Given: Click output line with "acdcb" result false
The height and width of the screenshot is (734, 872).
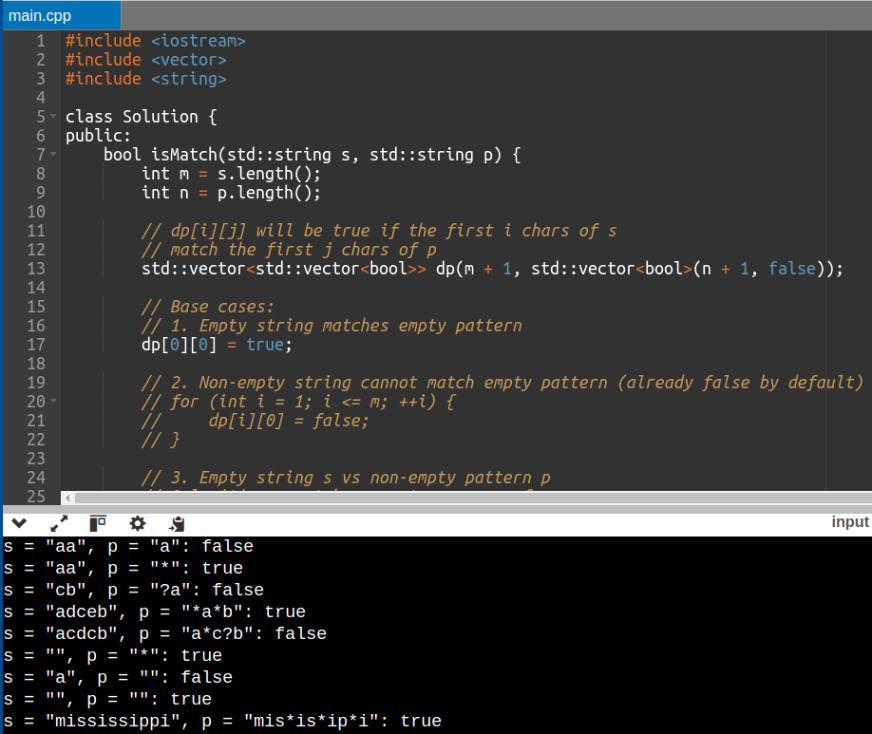Looking at the screenshot, I should [x=165, y=634].
